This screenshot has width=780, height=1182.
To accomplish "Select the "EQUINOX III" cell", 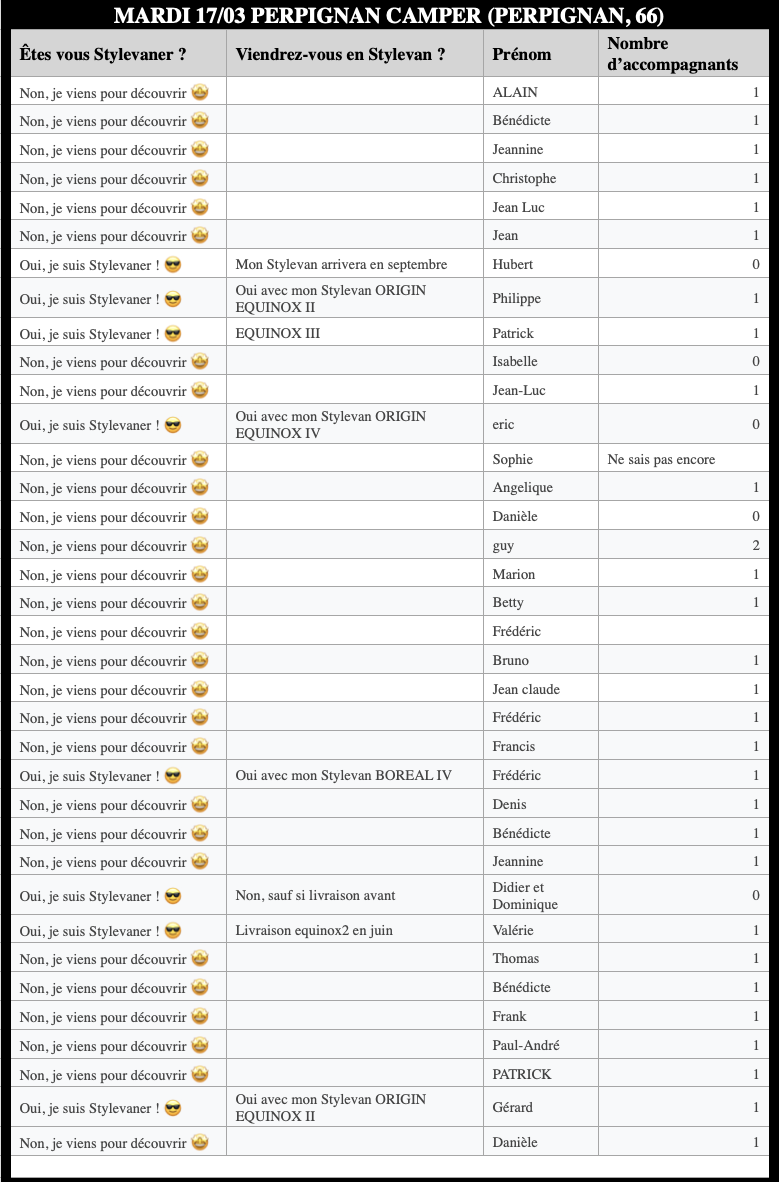I will tap(278, 334).
